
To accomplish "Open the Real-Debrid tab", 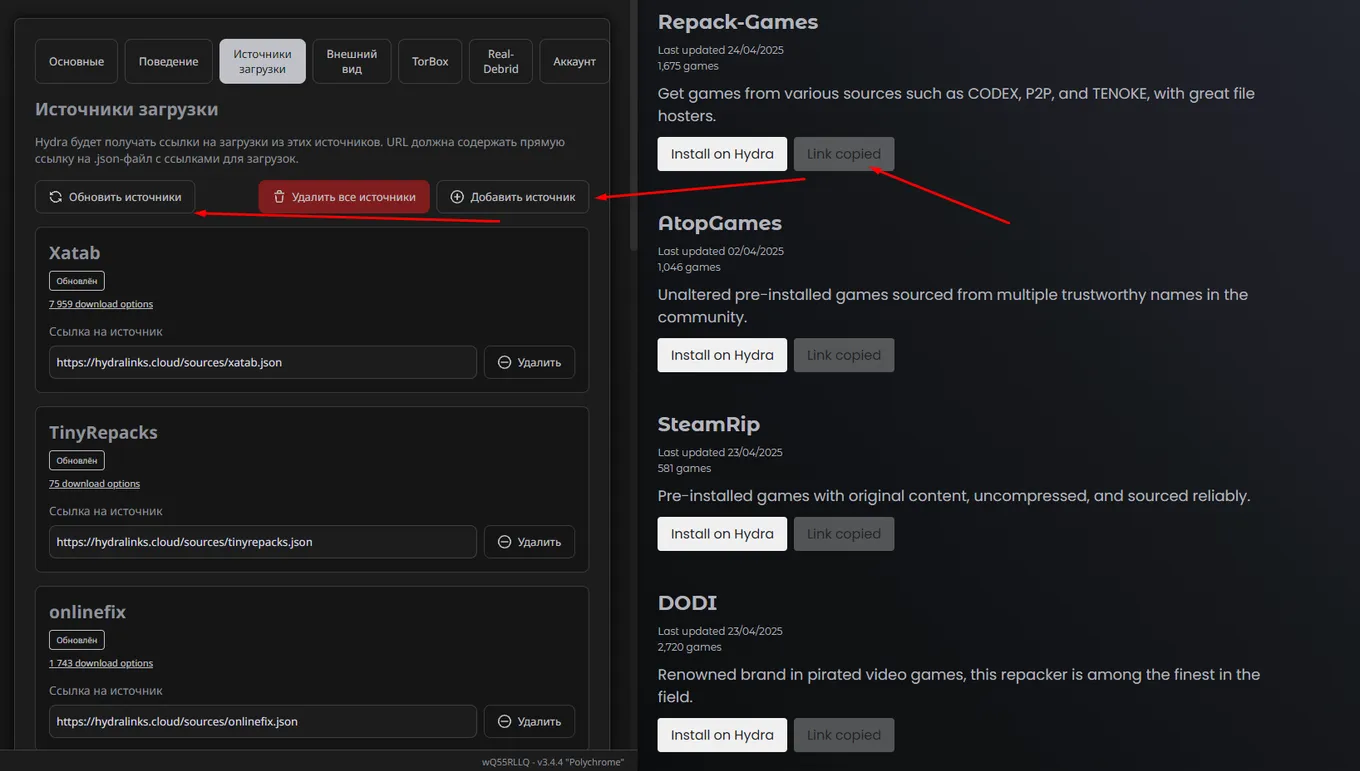I will click(501, 61).
